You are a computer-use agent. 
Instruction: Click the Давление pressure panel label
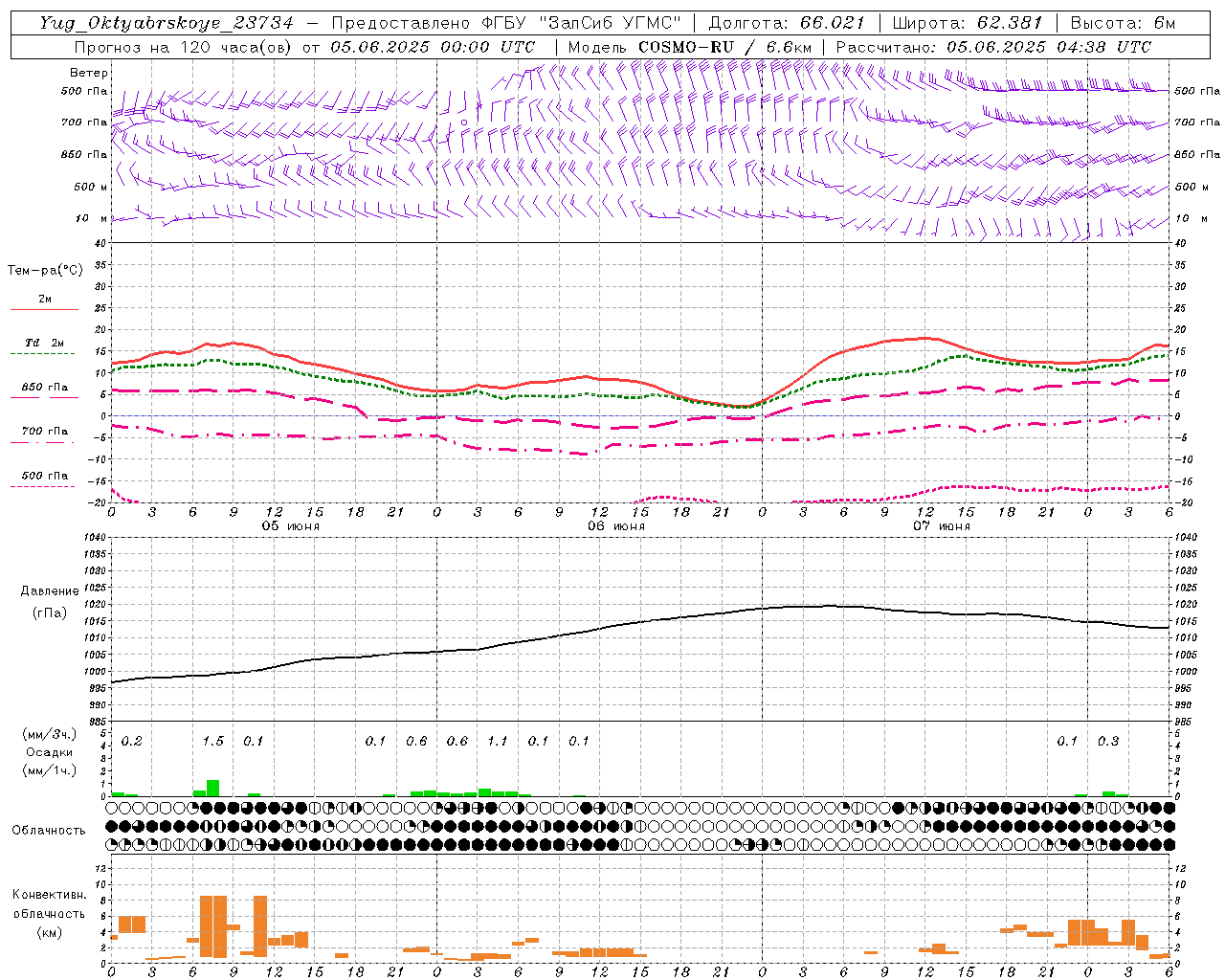pos(50,591)
